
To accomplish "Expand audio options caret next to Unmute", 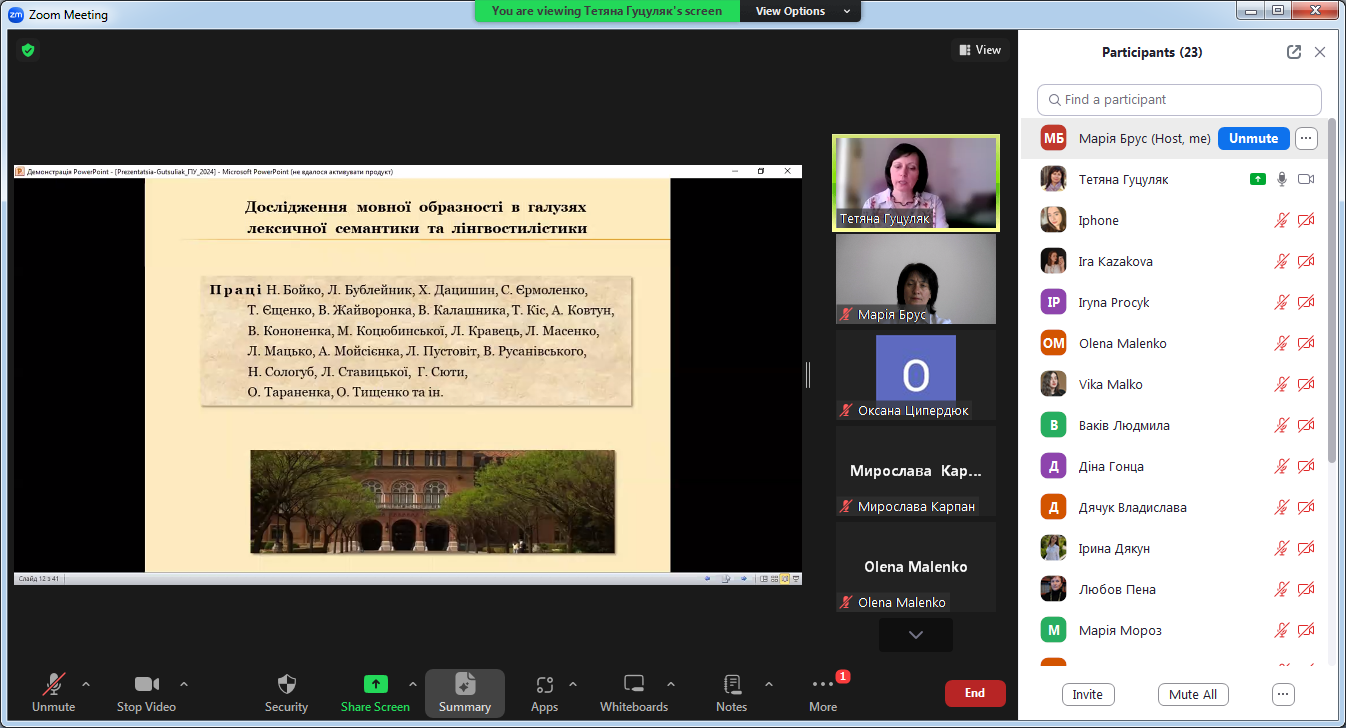I will [x=86, y=684].
